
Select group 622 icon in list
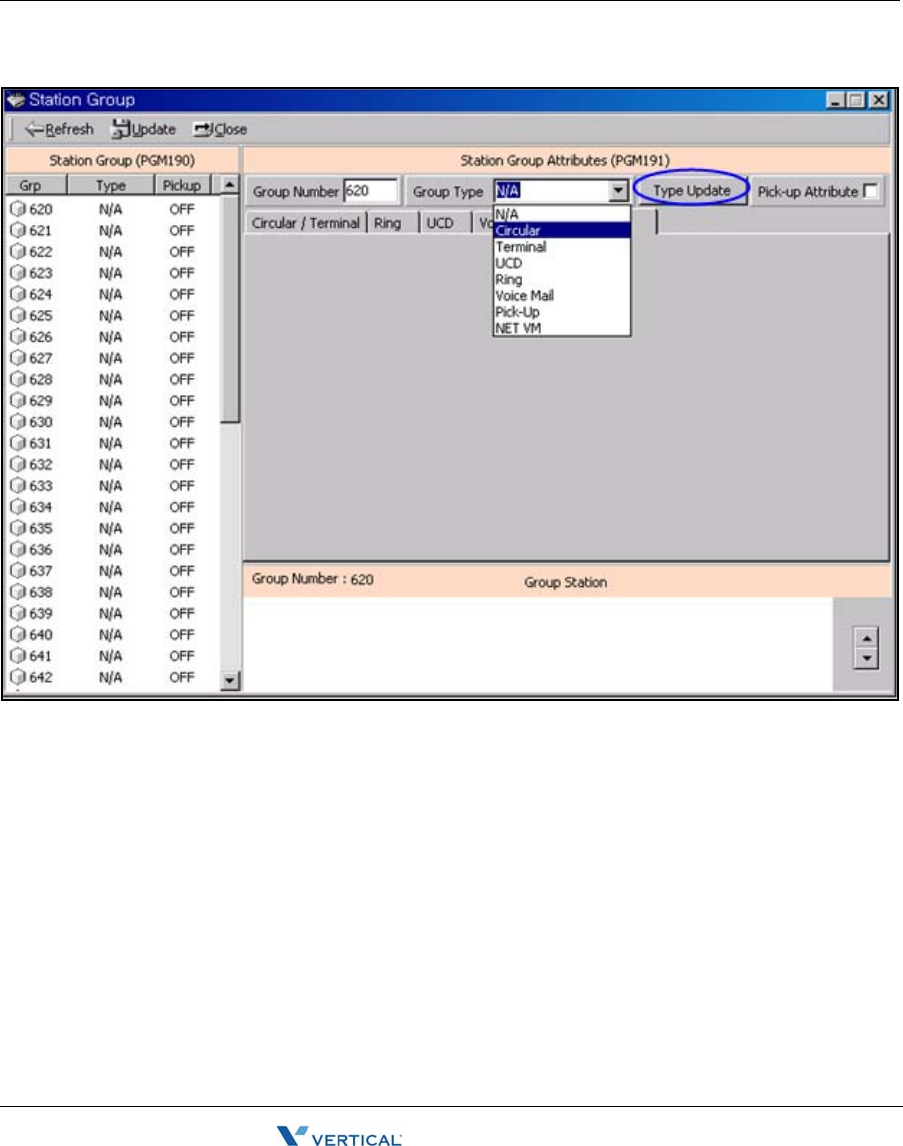[18, 251]
